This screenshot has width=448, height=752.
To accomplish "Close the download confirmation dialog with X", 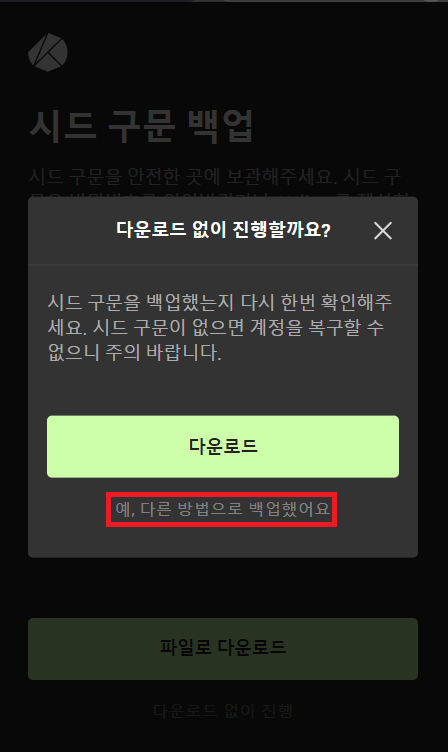I will click(x=383, y=231).
